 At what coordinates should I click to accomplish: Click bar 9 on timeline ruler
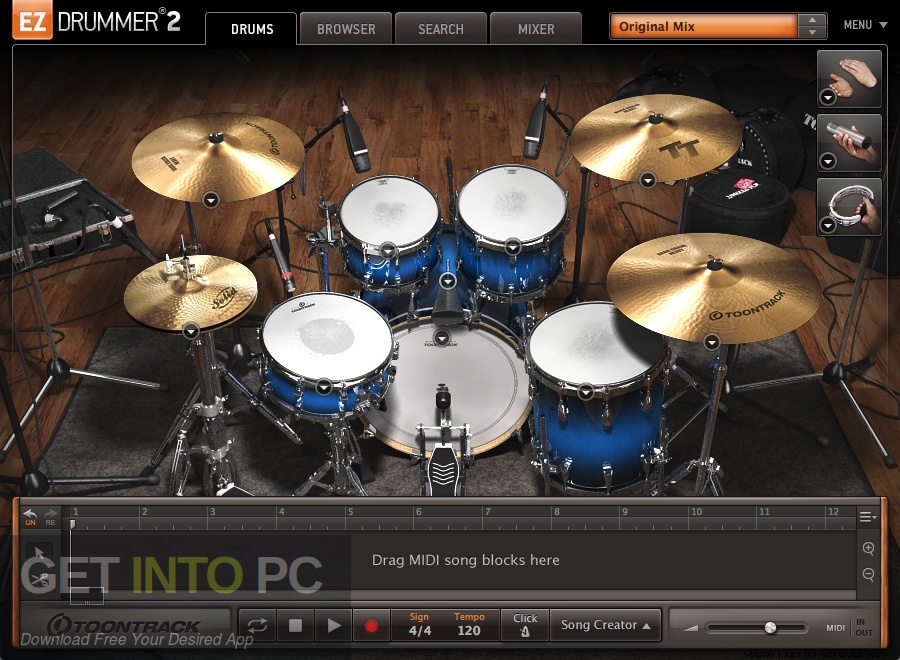click(x=624, y=511)
